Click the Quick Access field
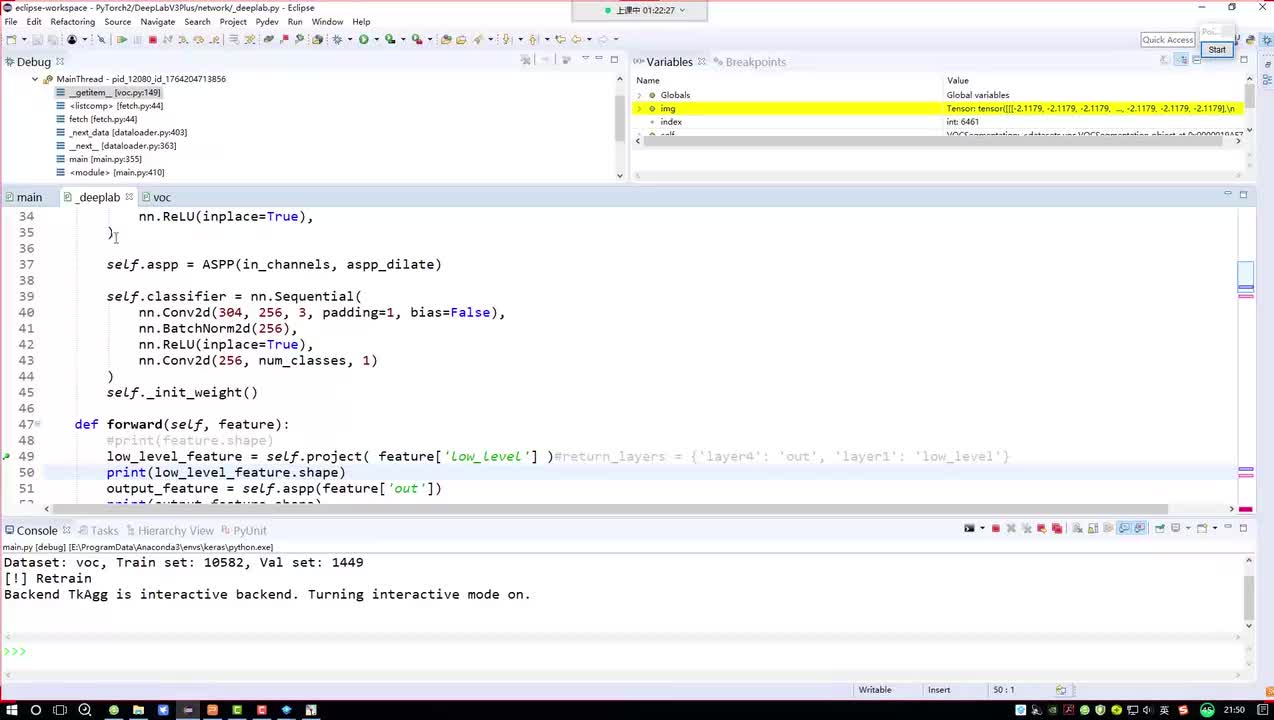This screenshot has width=1274, height=720. 1168,40
